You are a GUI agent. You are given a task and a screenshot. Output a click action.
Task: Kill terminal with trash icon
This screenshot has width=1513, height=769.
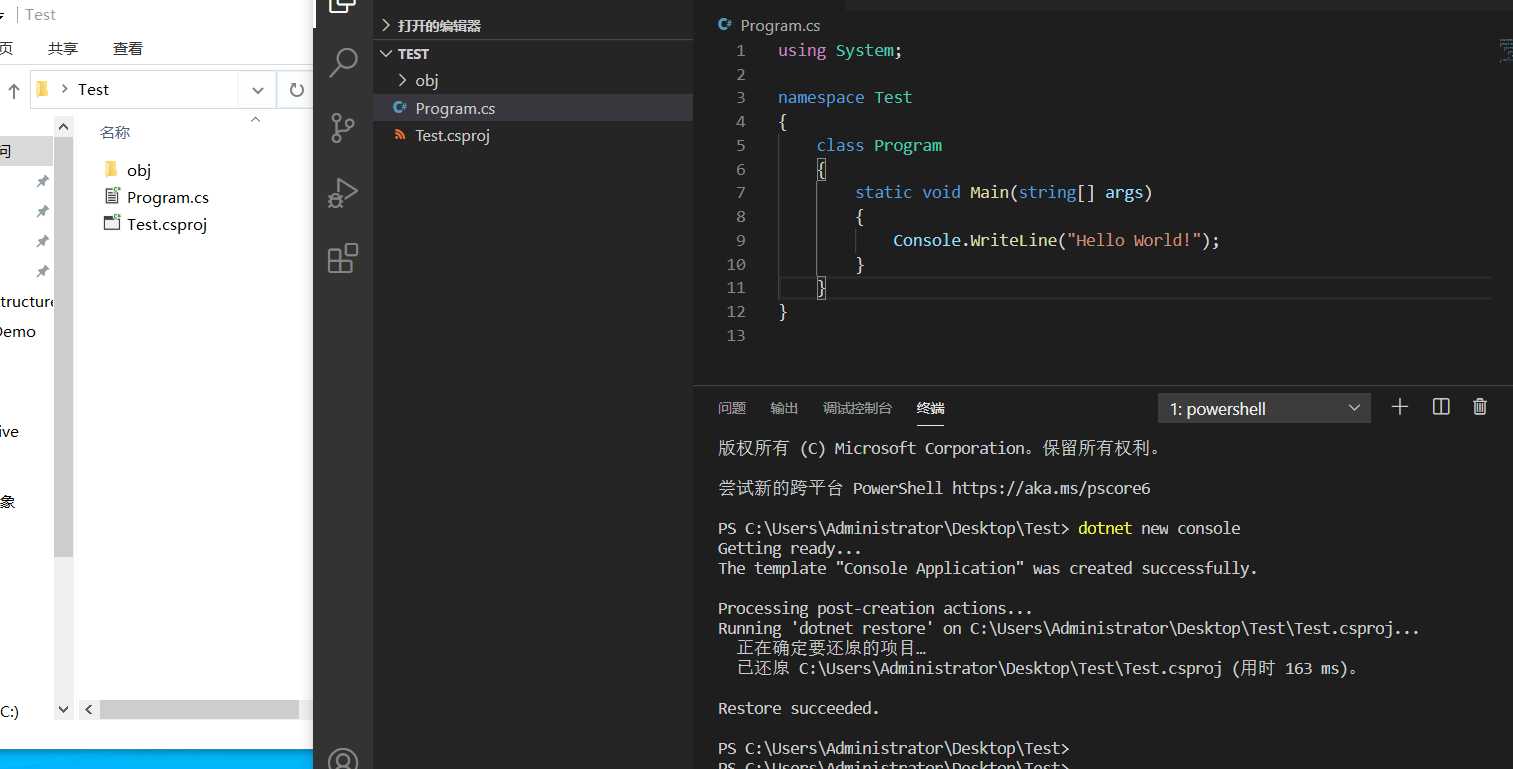[x=1480, y=407]
